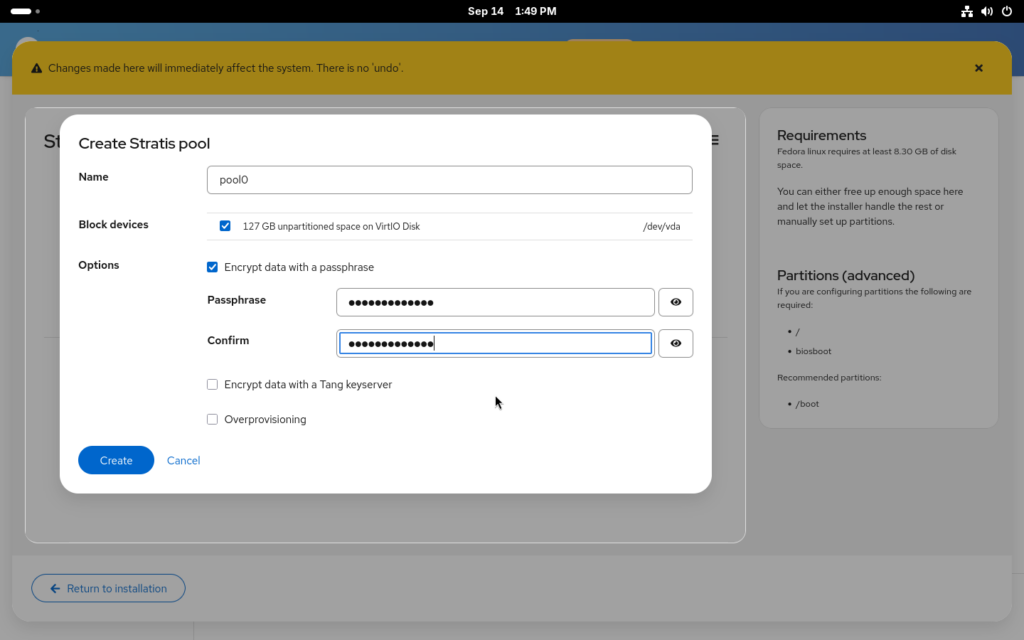Click the Create button
Image resolution: width=1024 pixels, height=640 pixels.
tap(116, 460)
